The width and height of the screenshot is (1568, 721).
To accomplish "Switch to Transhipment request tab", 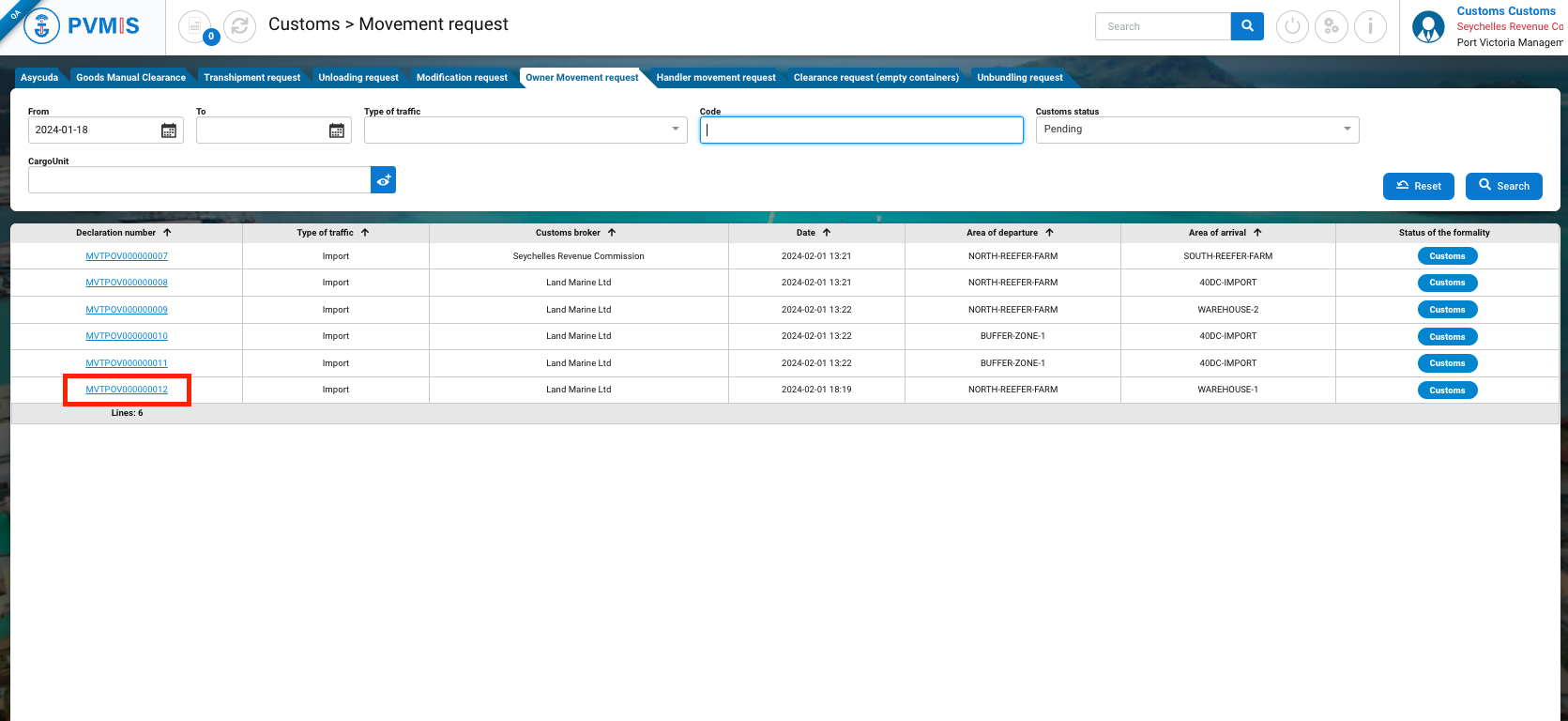I will (251, 78).
